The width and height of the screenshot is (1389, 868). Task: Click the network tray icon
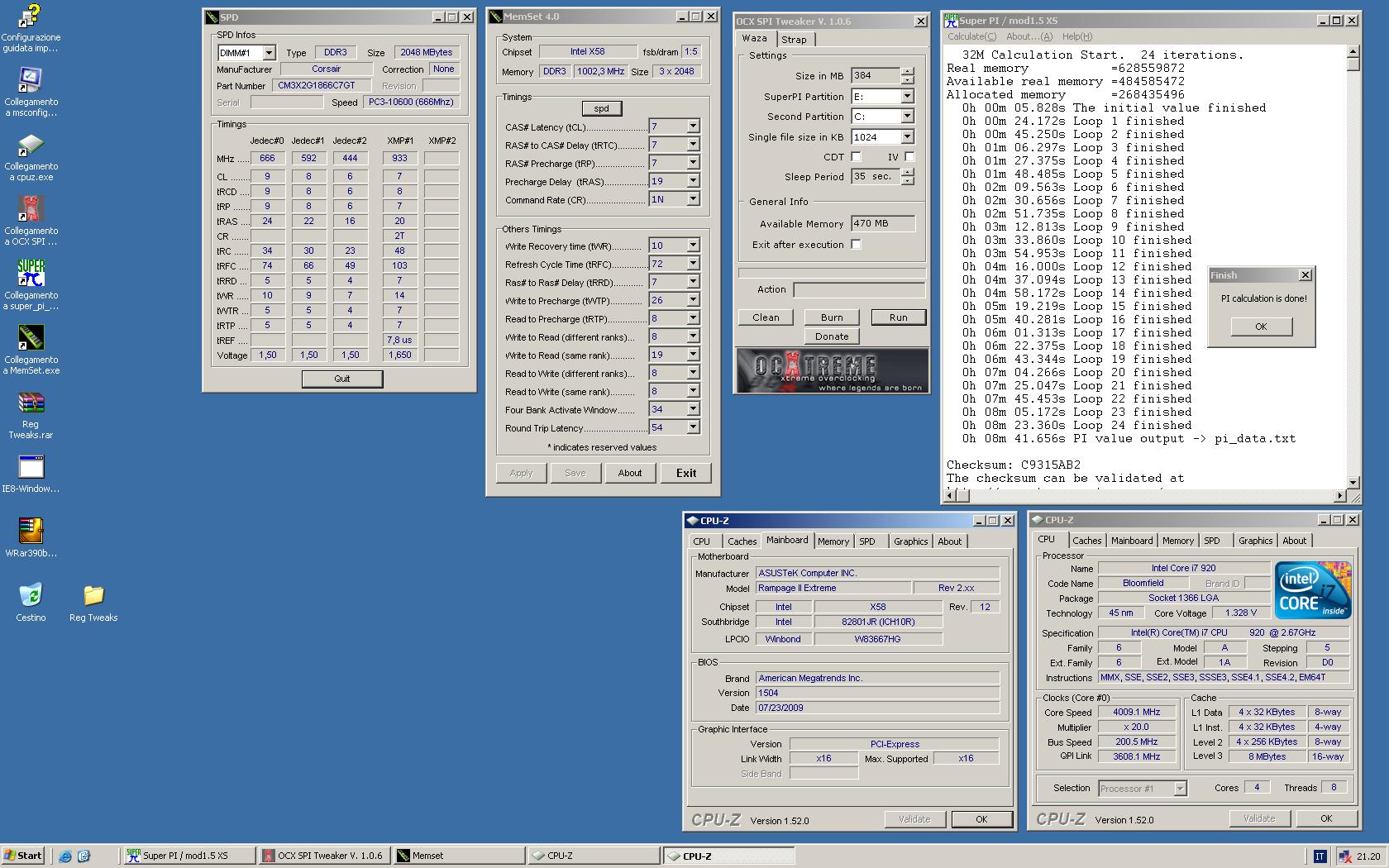point(1345,856)
